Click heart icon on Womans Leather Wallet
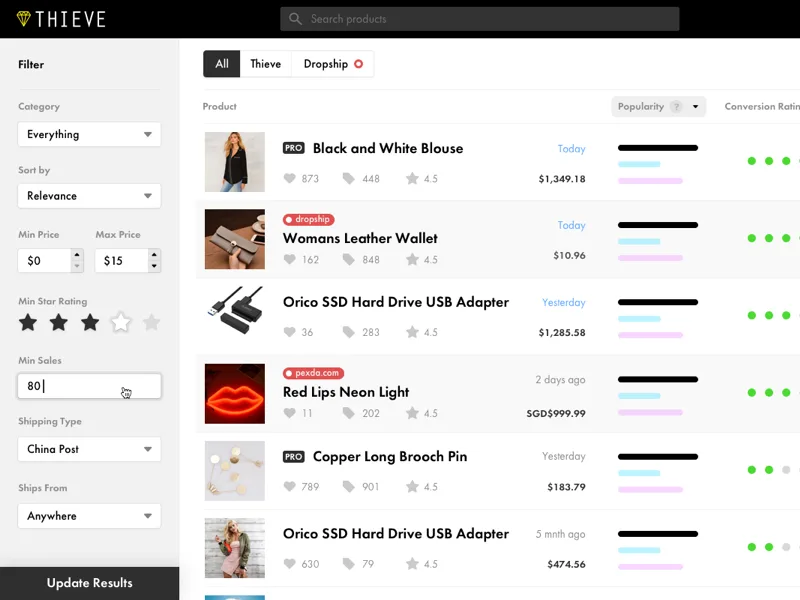The width and height of the screenshot is (800, 600). pos(289,260)
